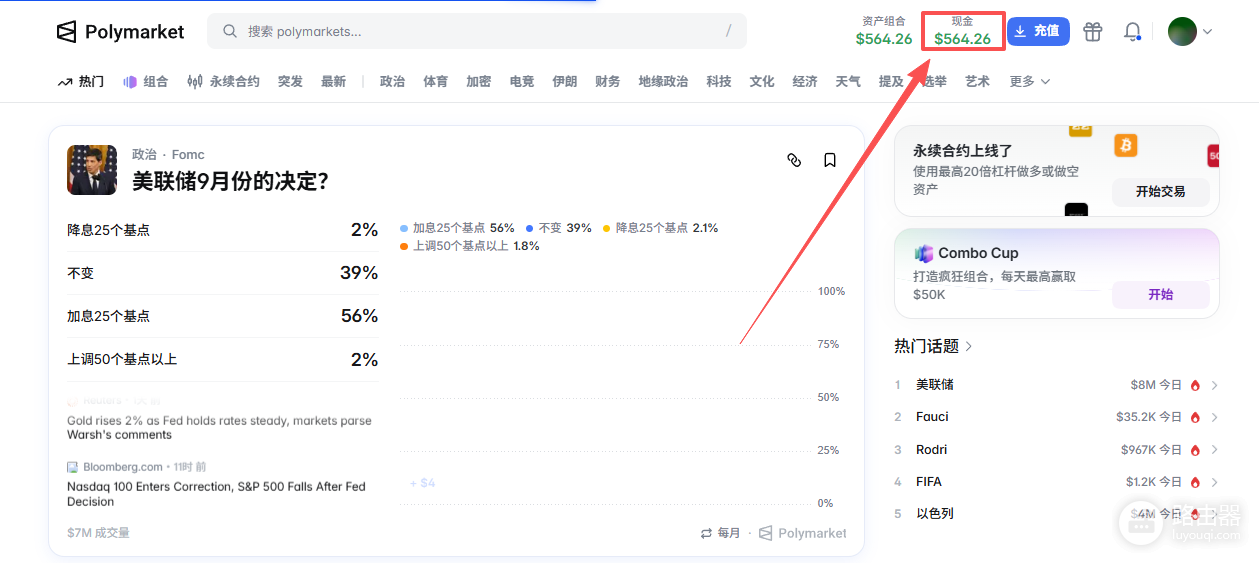Open the FIFA topic row arrow
Screen dimensions: 1259x563
(1214, 482)
